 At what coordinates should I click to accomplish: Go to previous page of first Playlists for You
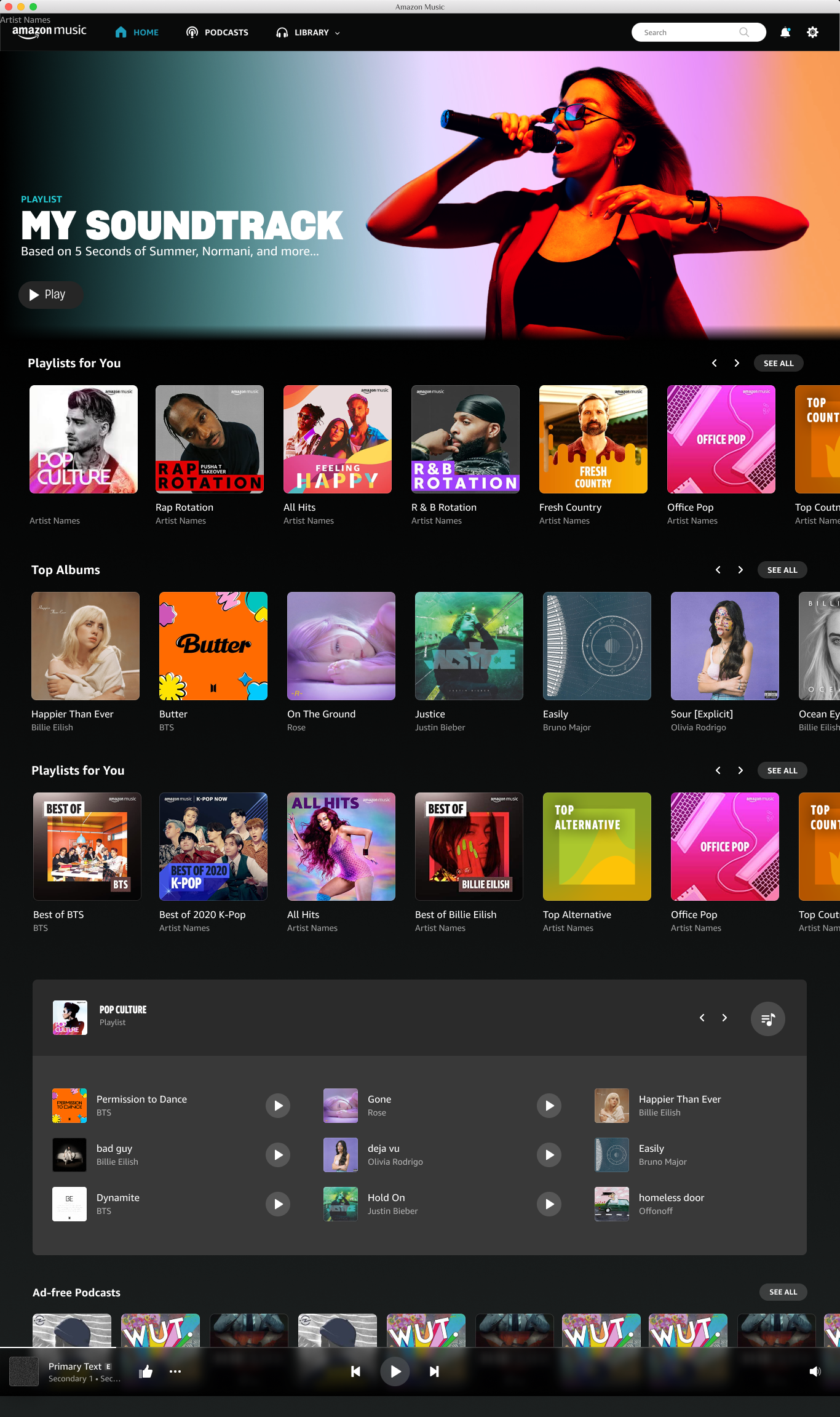tap(715, 363)
